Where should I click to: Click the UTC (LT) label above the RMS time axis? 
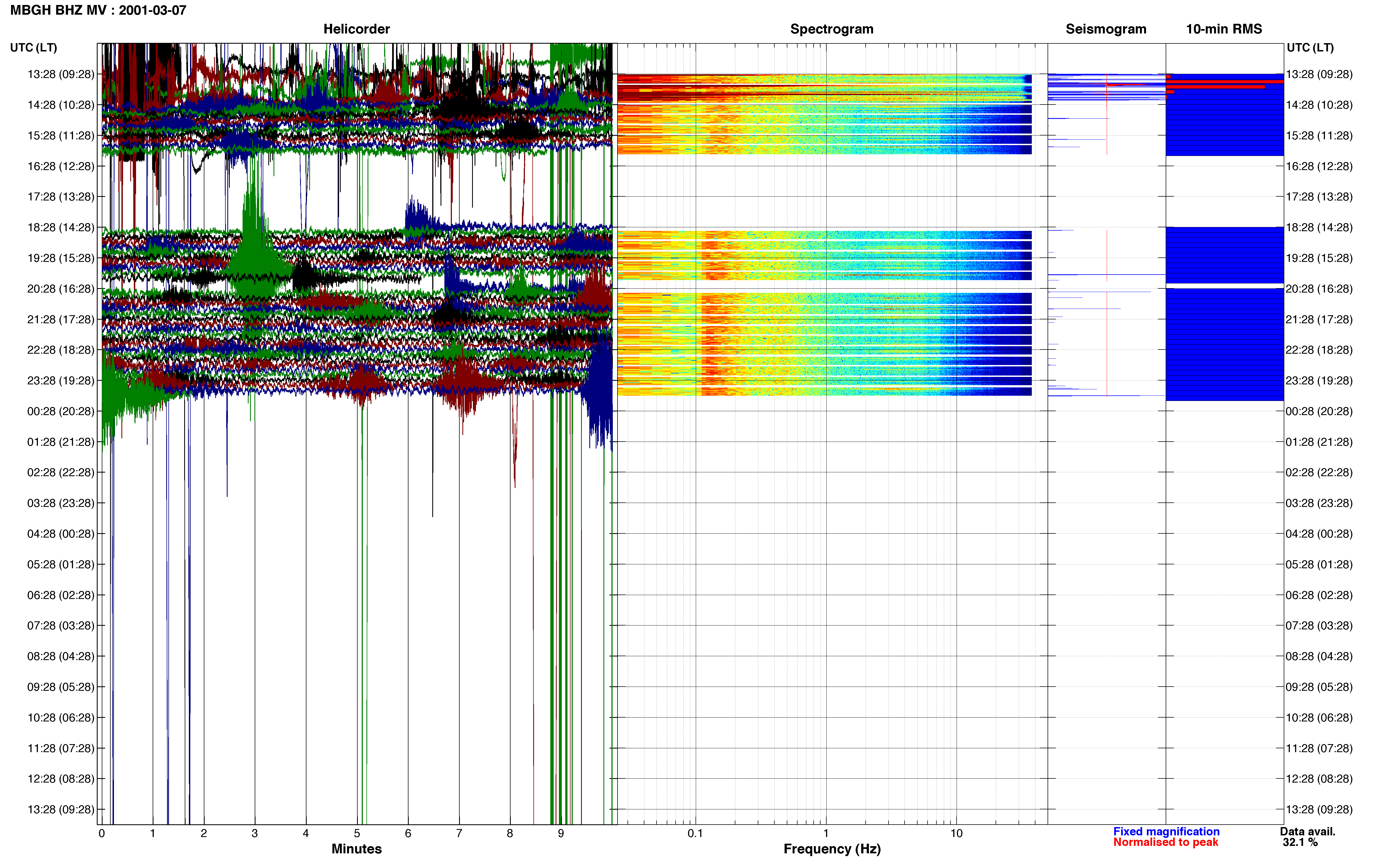pyautogui.click(x=1311, y=48)
